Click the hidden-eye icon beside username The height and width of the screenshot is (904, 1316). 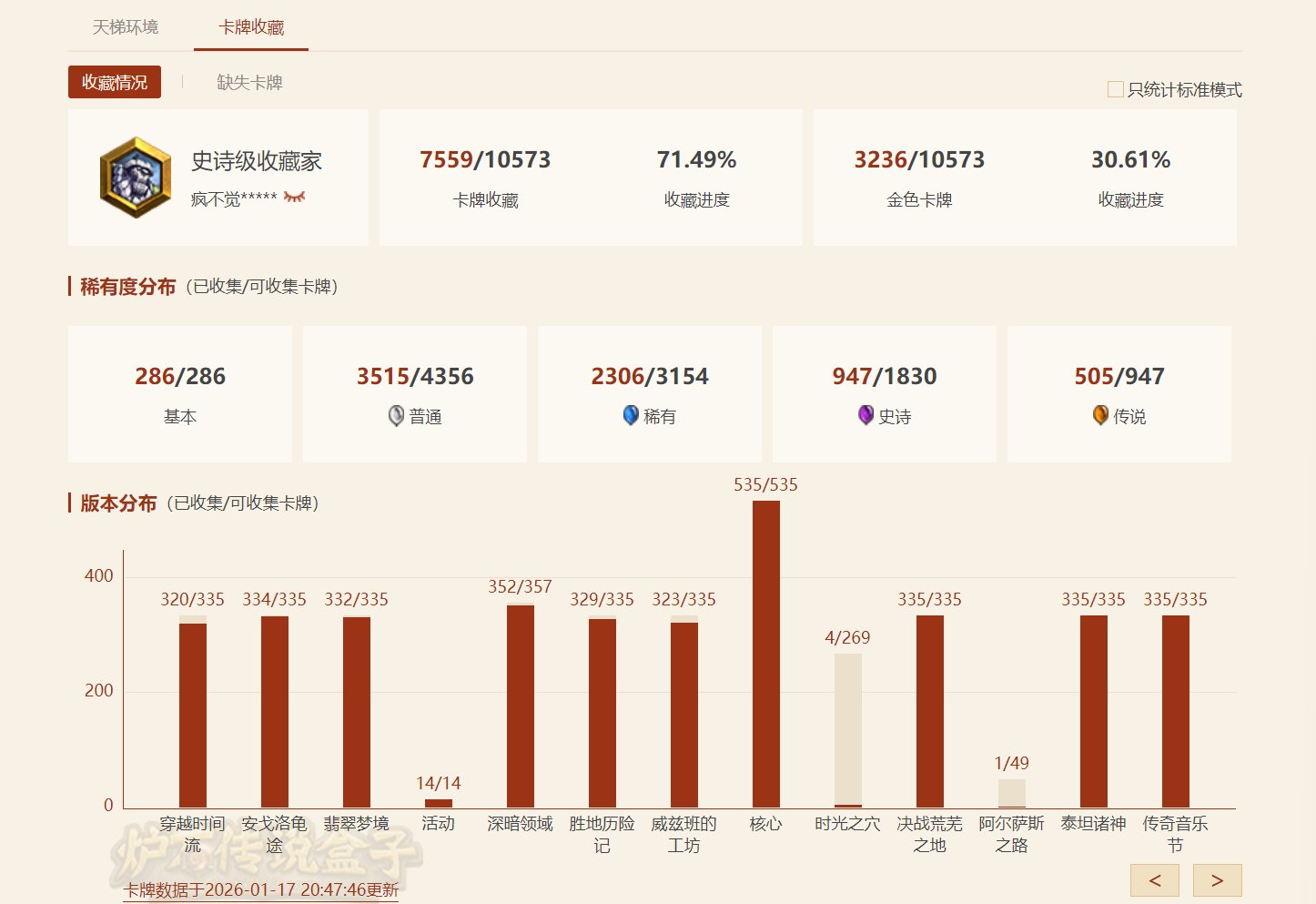tap(294, 198)
